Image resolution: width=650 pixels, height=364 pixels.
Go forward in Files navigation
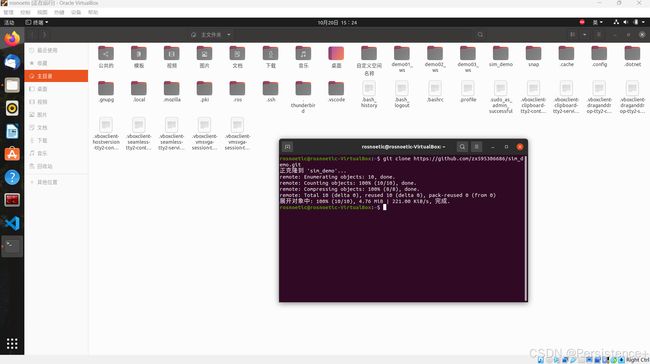44,35
